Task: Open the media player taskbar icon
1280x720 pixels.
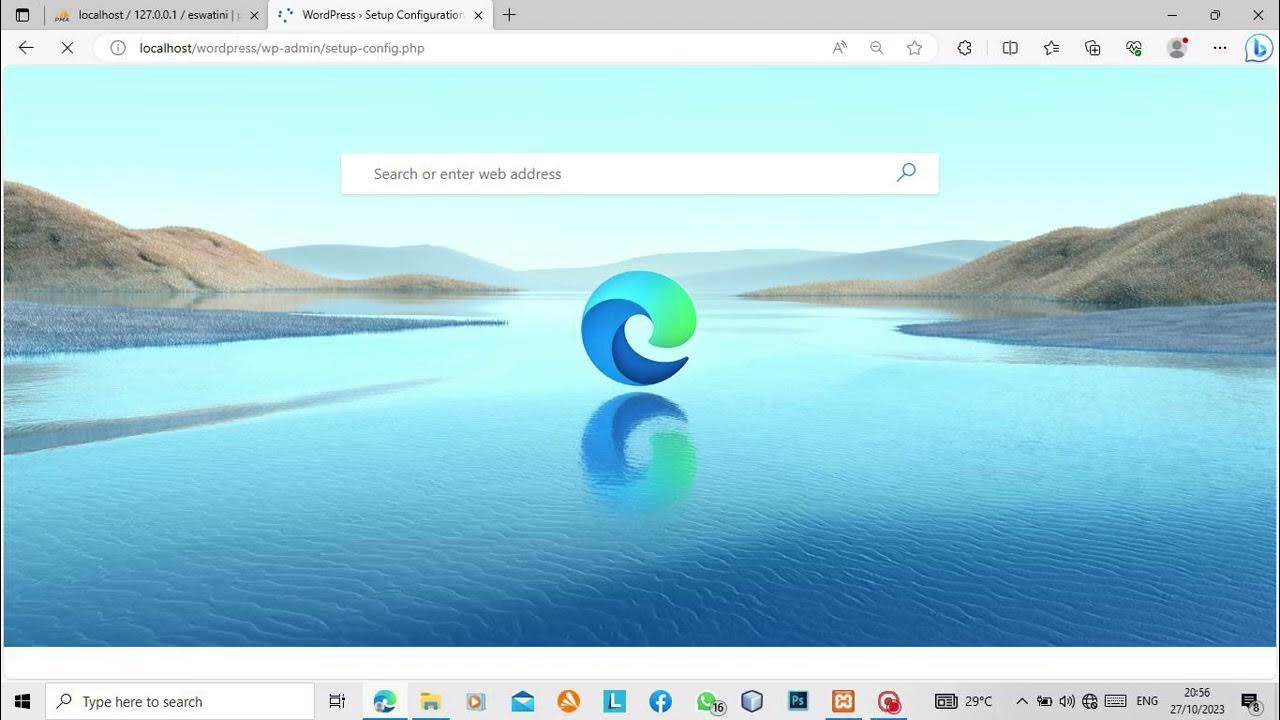Action: point(476,702)
